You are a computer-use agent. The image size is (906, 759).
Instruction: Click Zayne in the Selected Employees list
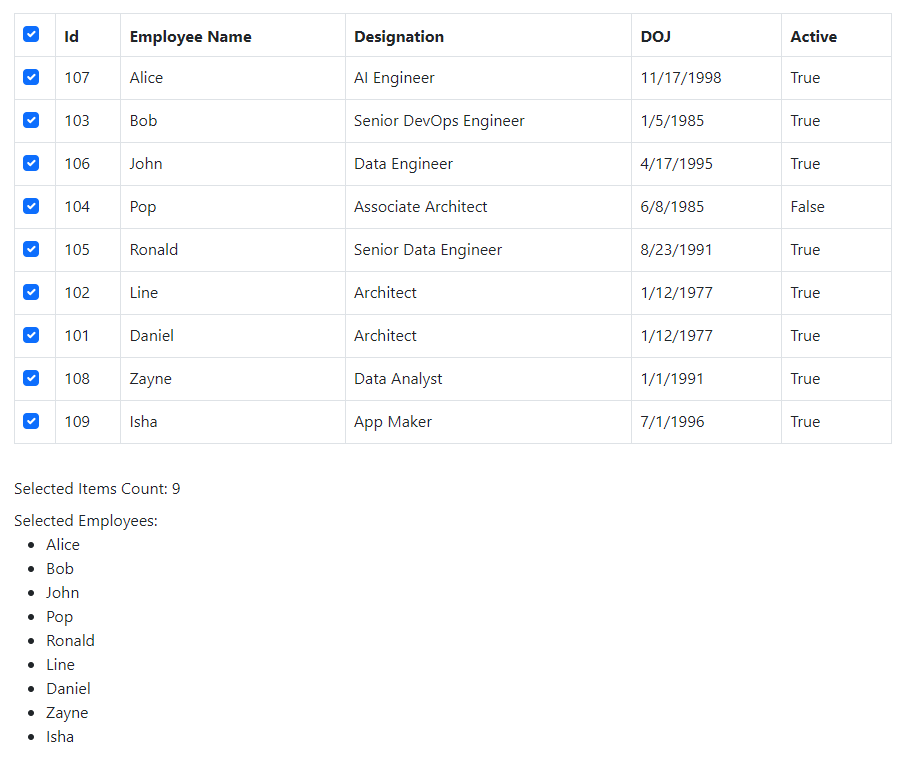coord(67,712)
